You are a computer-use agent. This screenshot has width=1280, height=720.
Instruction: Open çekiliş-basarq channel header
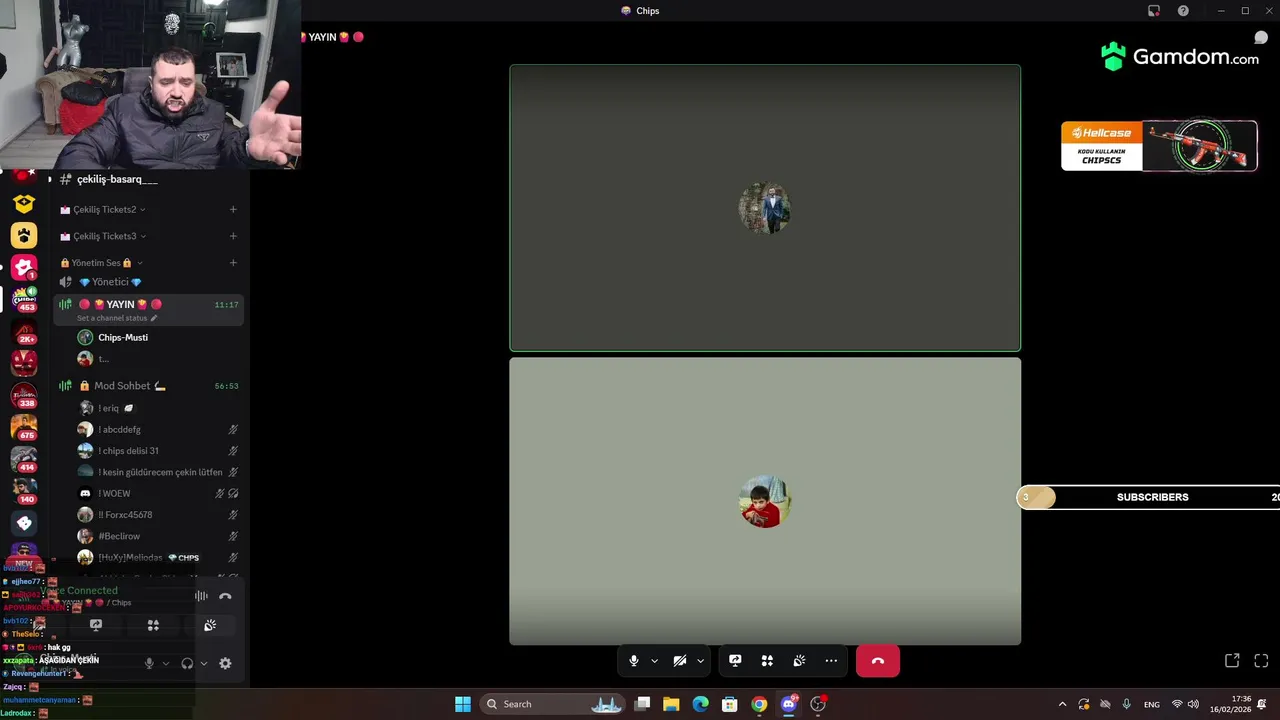click(x=117, y=179)
